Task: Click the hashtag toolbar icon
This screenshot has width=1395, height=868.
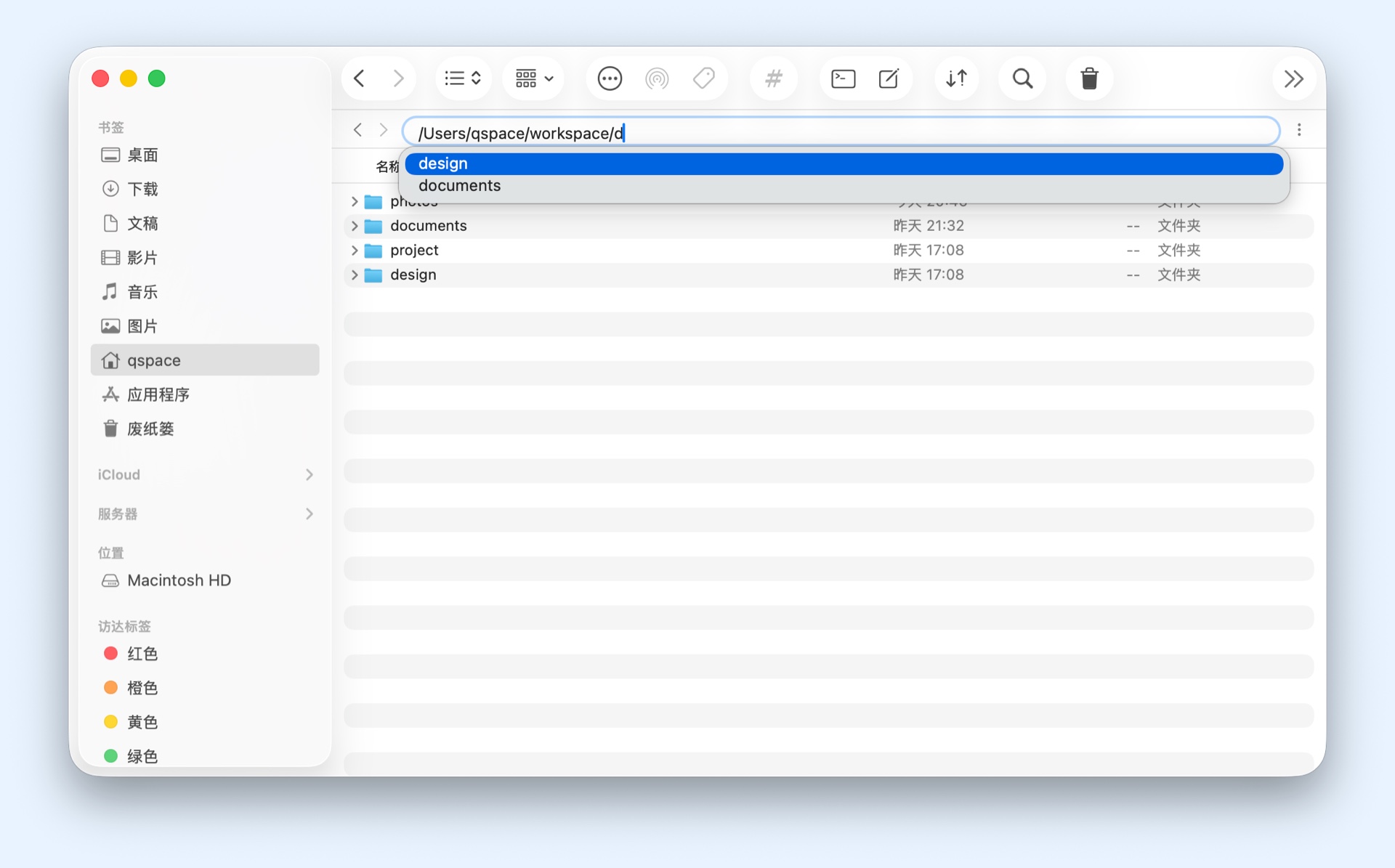Action: (x=774, y=78)
